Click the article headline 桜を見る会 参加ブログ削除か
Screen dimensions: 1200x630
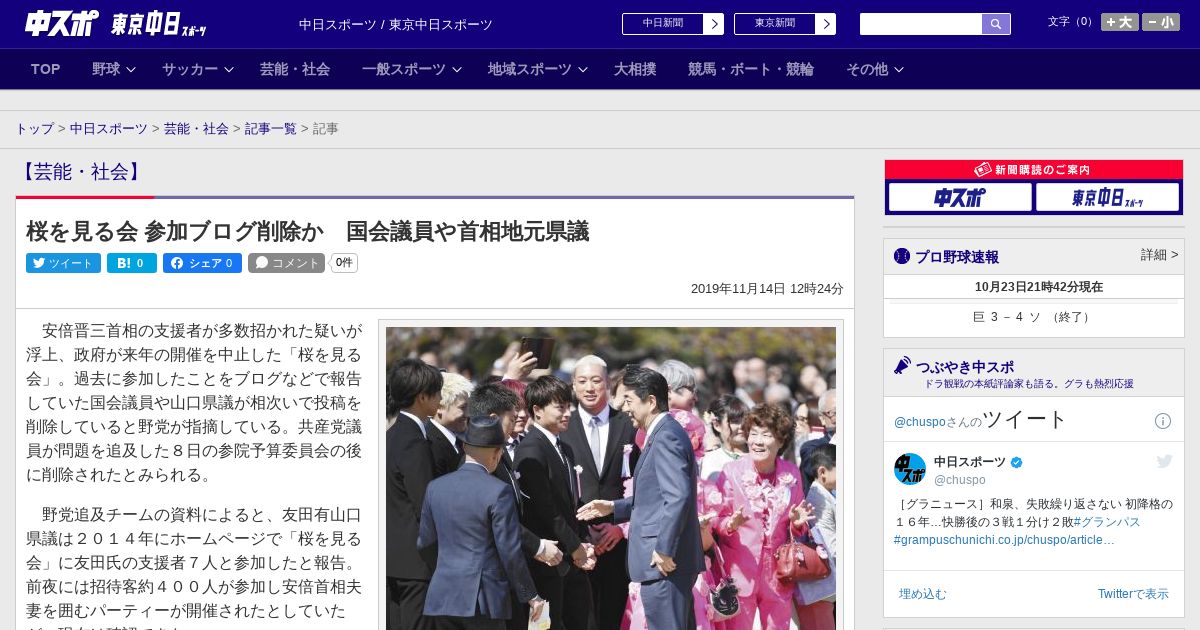pyautogui.click(x=307, y=232)
